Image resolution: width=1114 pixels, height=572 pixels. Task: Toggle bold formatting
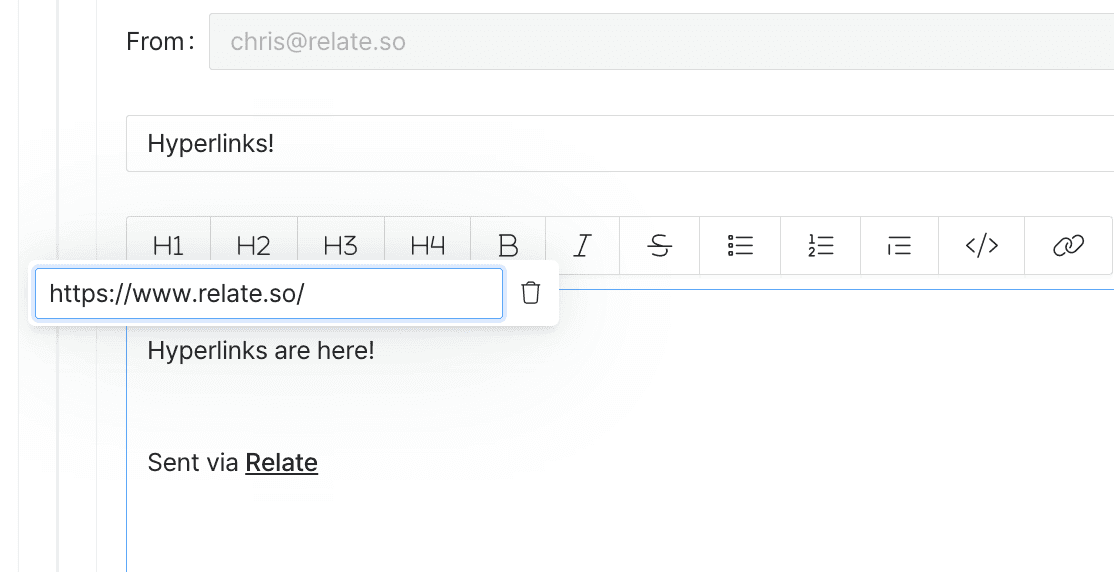click(508, 246)
